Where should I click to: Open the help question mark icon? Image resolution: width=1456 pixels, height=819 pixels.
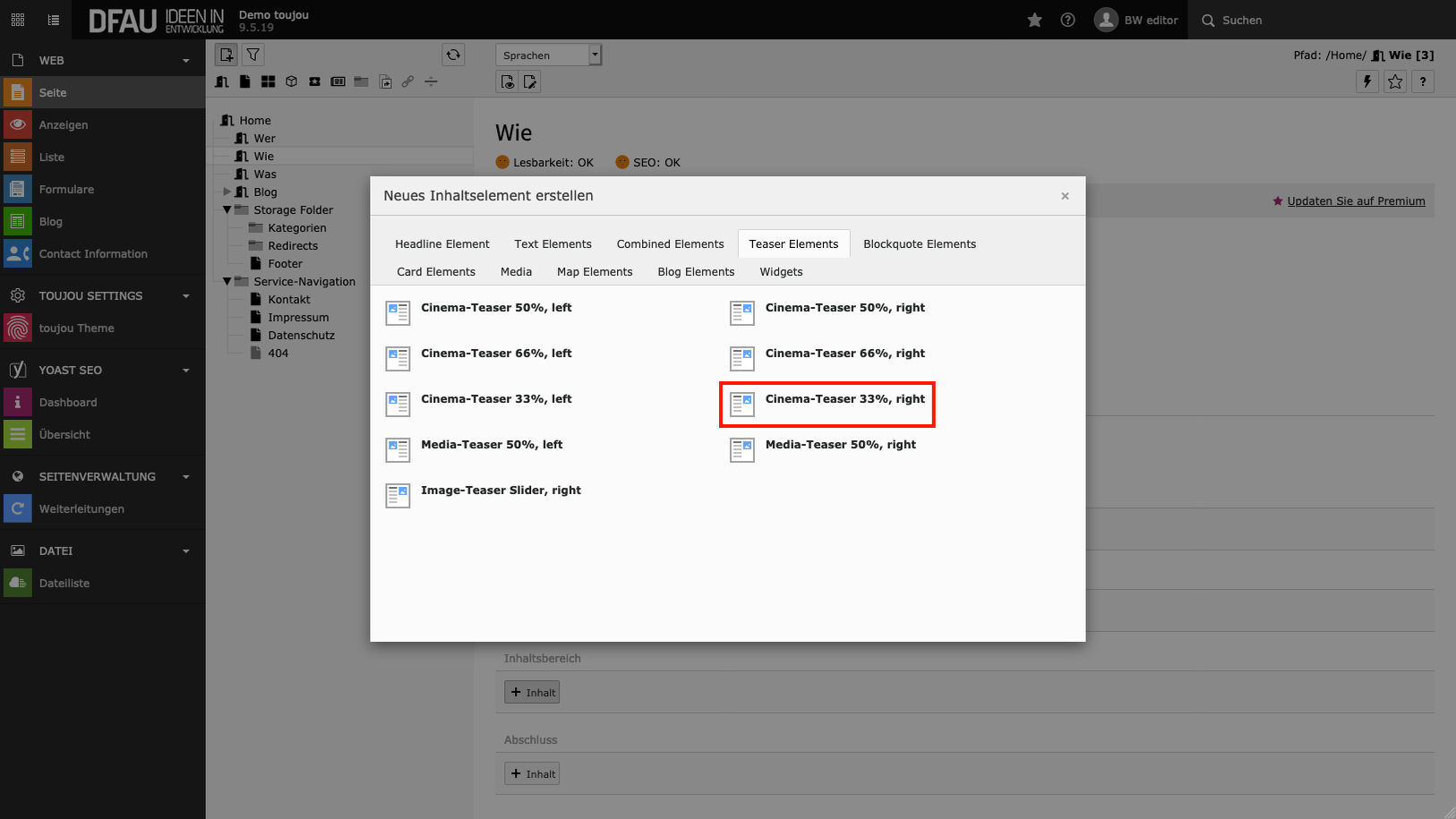coord(1067,20)
